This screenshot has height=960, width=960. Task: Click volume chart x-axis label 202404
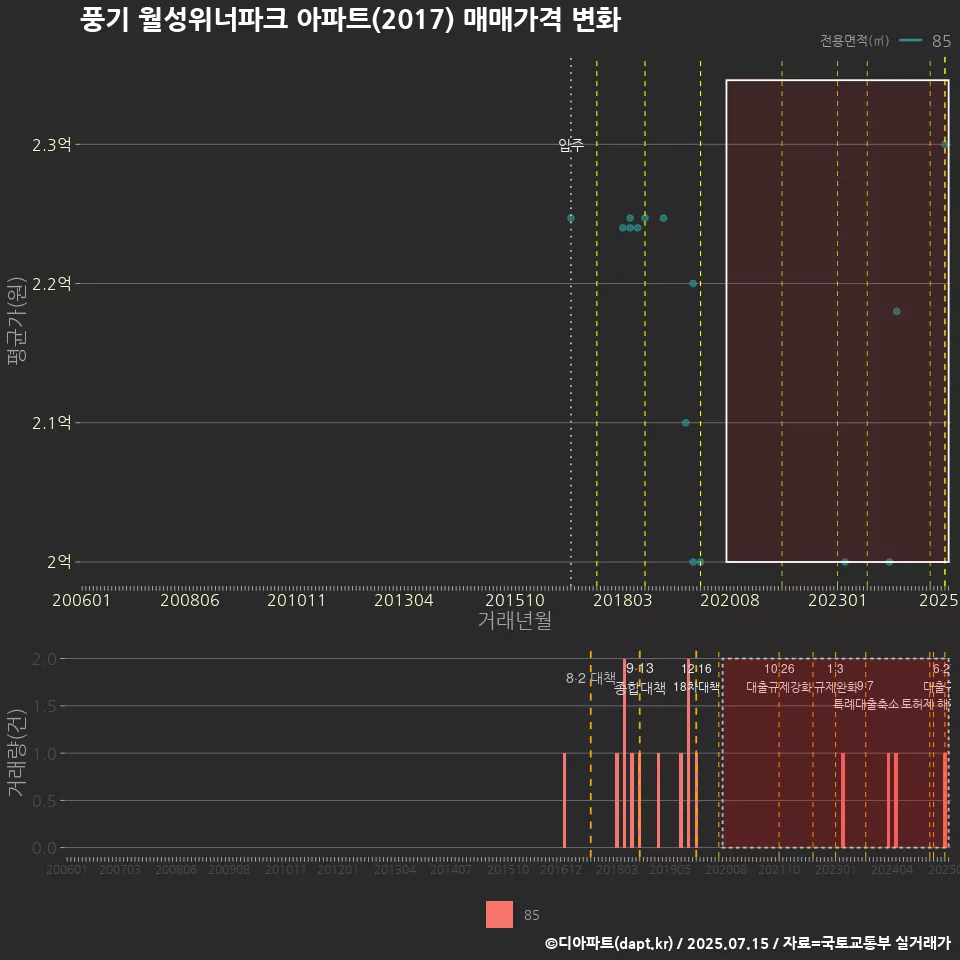pyautogui.click(x=892, y=869)
